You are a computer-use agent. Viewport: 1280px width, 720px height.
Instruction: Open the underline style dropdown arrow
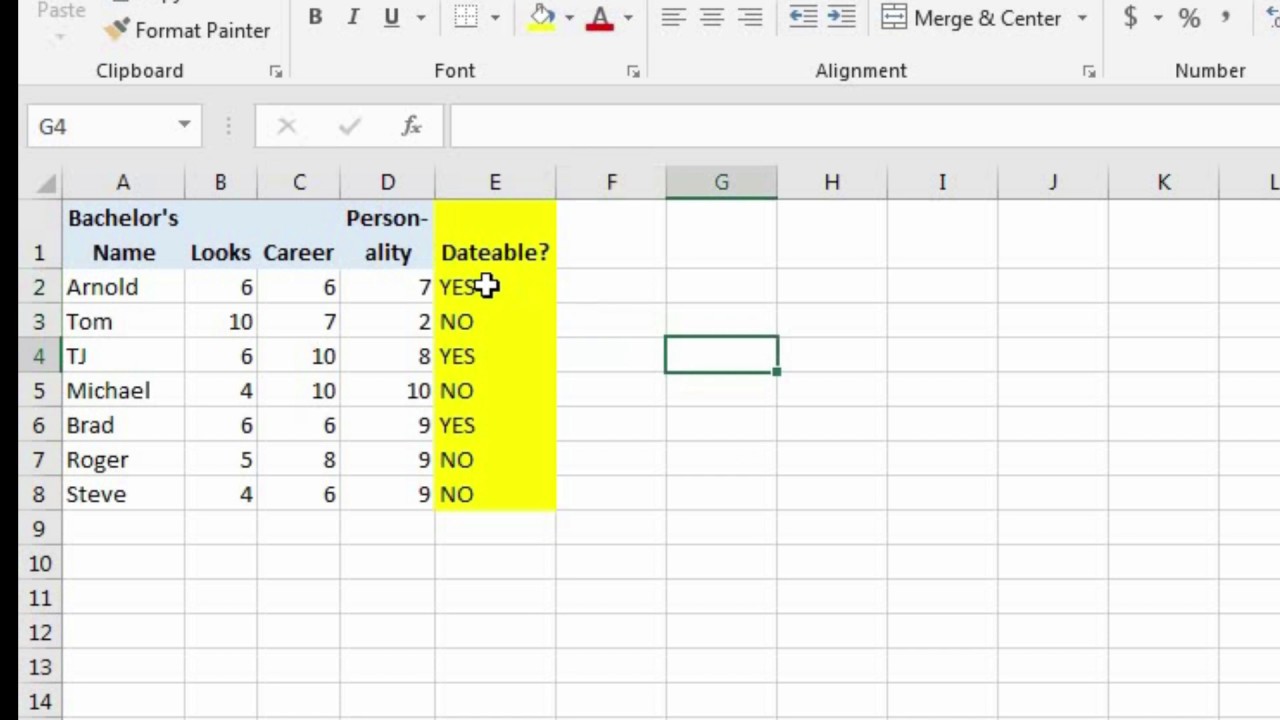pyautogui.click(x=420, y=18)
